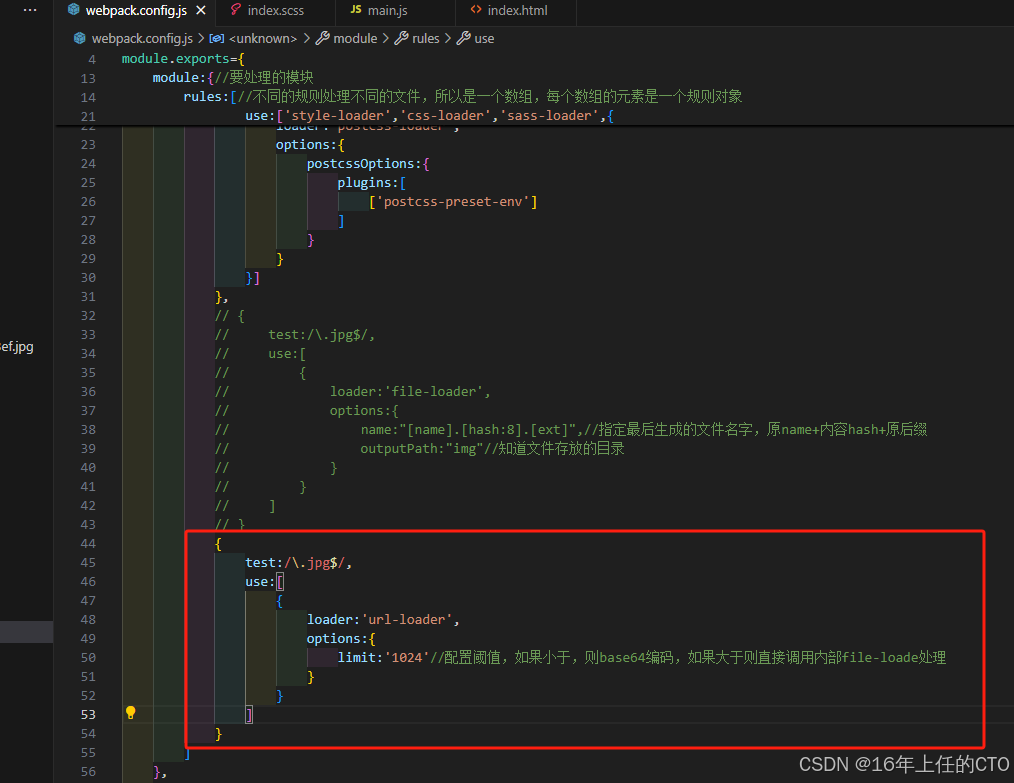Open the index.html tab
Viewport: 1014px width, 783px height.
click(x=517, y=10)
